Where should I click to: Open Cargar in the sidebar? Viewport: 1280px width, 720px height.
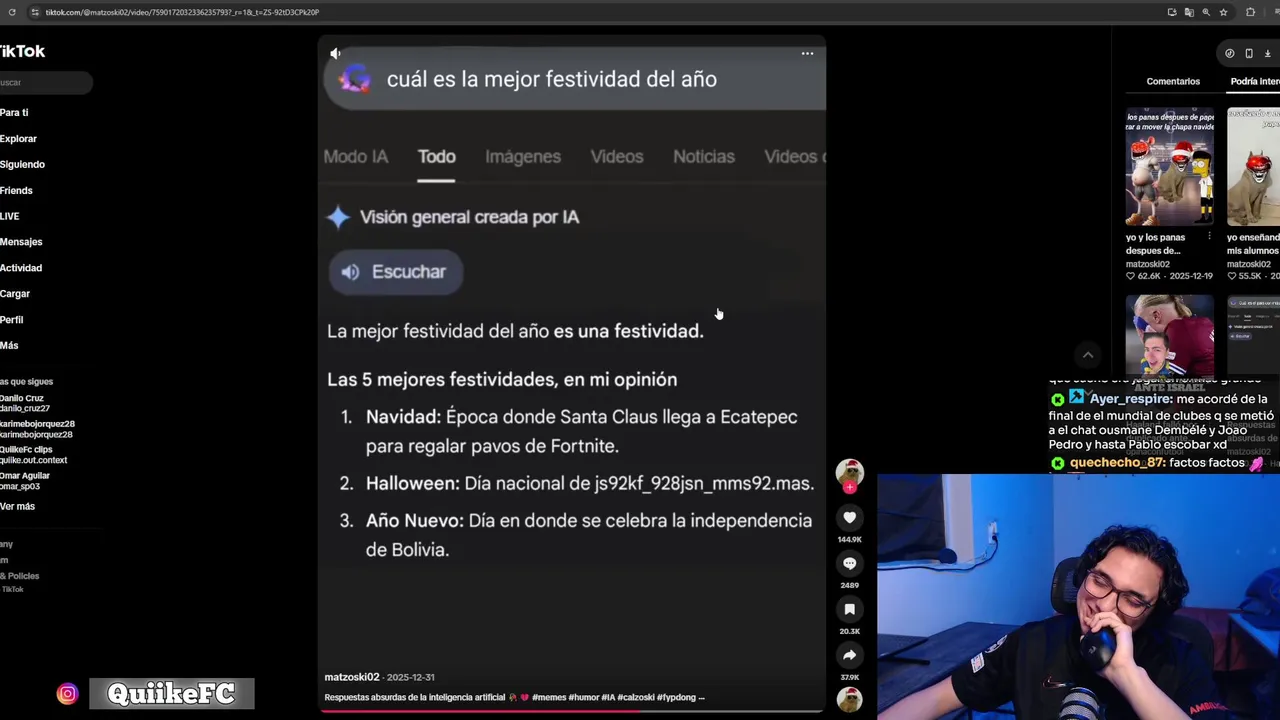tap(15, 294)
